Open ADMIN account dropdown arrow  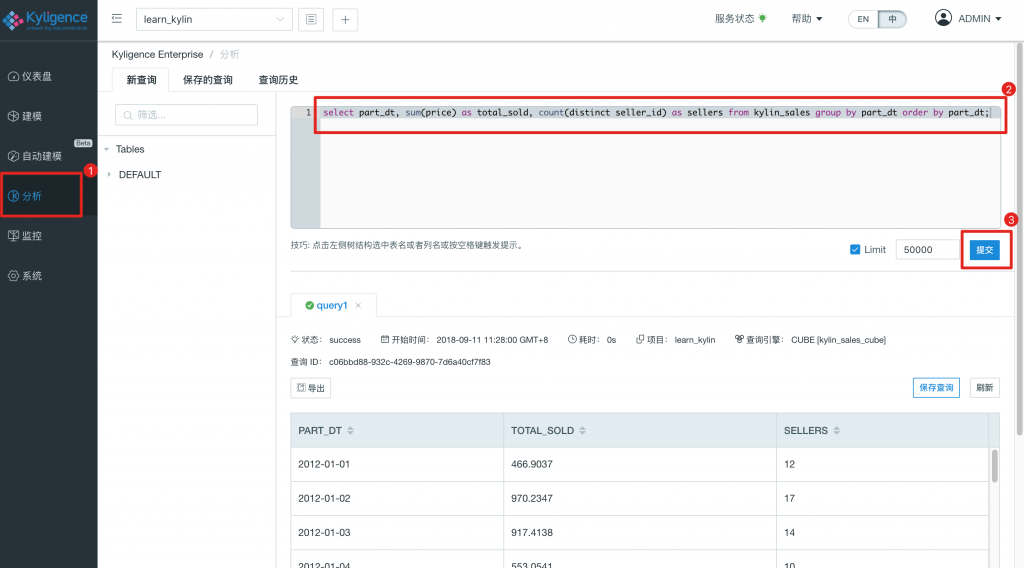pos(998,19)
